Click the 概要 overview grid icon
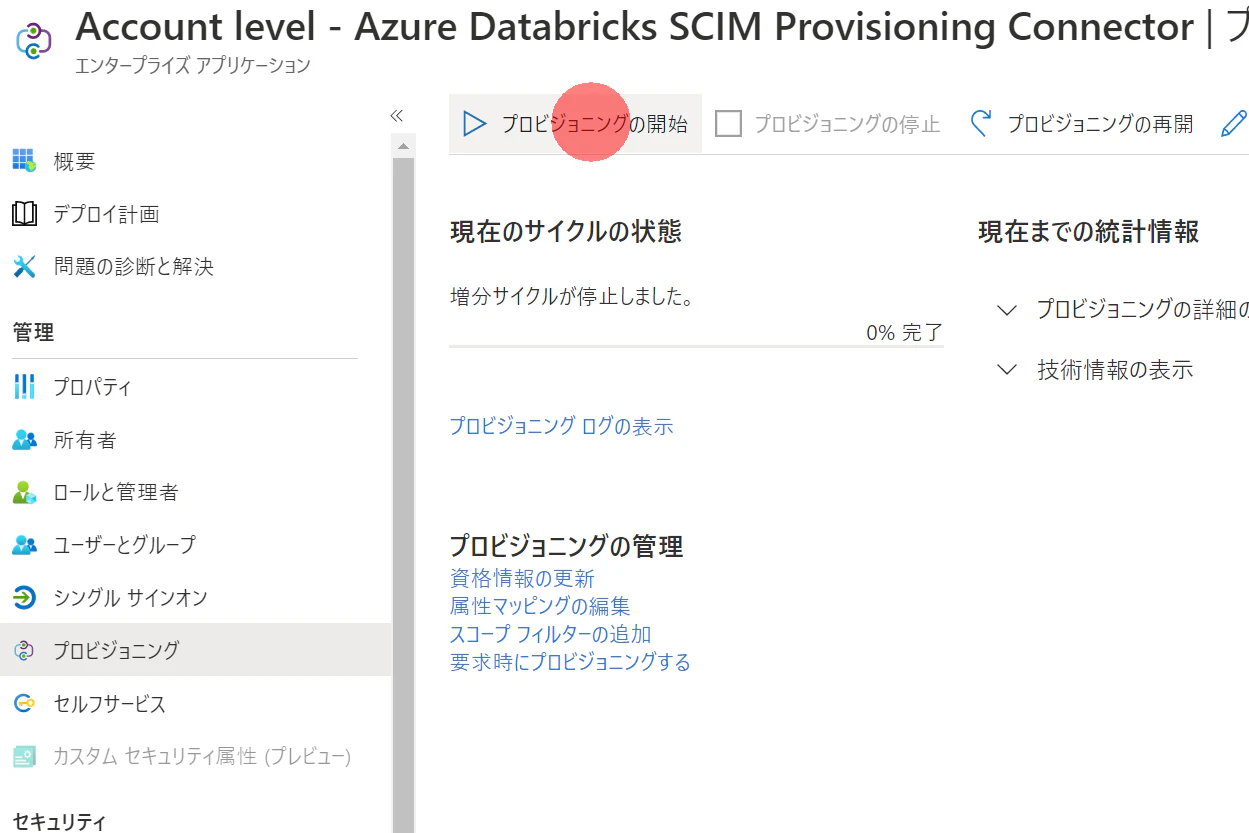Image resolution: width=1249 pixels, height=833 pixels. tap(25, 161)
